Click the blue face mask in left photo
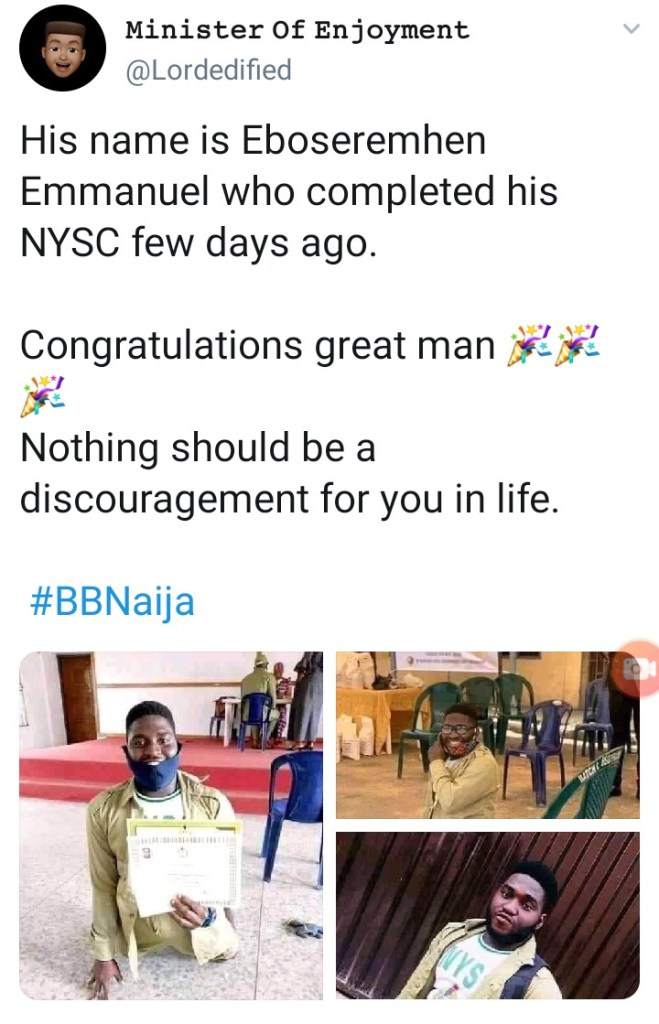Image resolution: width=659 pixels, height=1024 pixels. [152, 770]
